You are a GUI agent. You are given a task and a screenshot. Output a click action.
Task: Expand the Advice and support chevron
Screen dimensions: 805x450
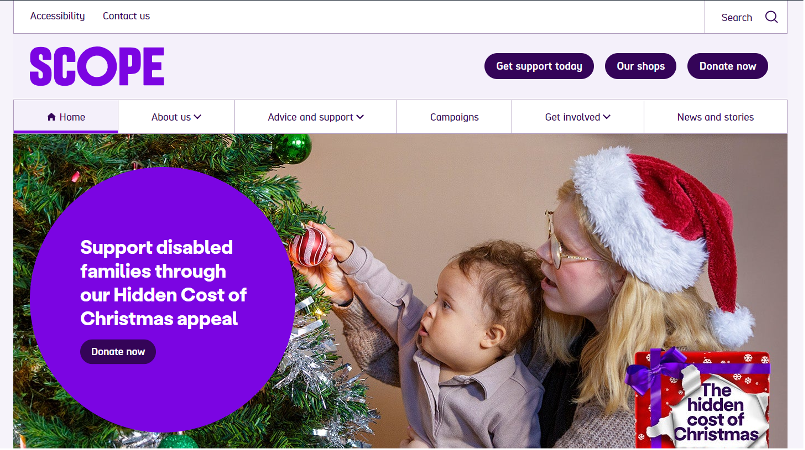point(360,117)
